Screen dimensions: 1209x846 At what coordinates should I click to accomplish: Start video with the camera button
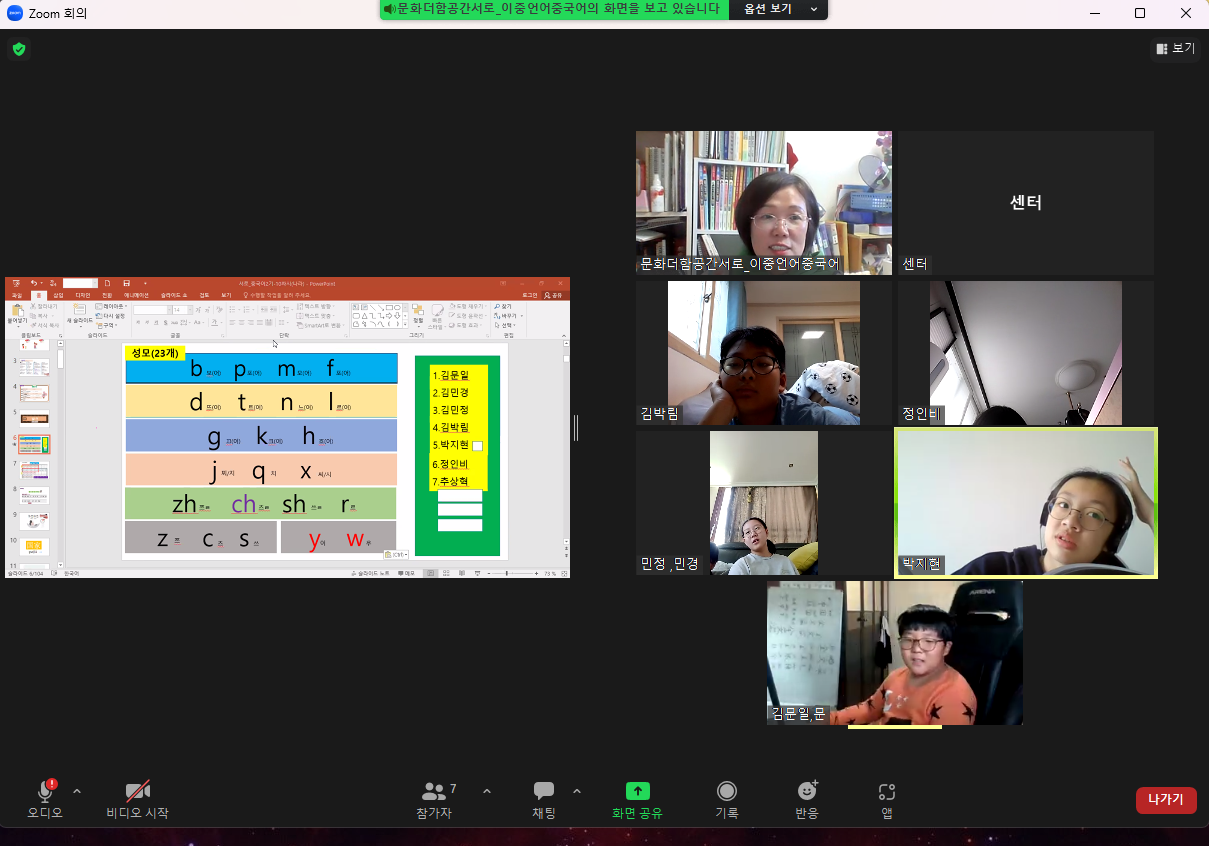[x=138, y=791]
